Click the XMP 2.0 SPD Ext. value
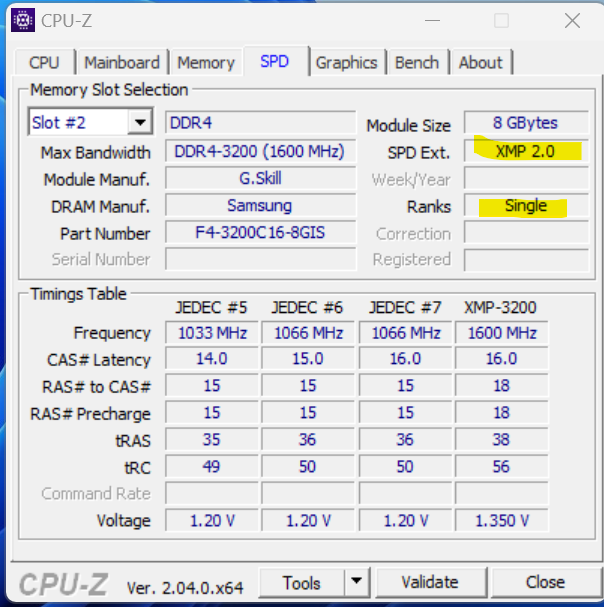This screenshot has width=604, height=607. [x=526, y=151]
